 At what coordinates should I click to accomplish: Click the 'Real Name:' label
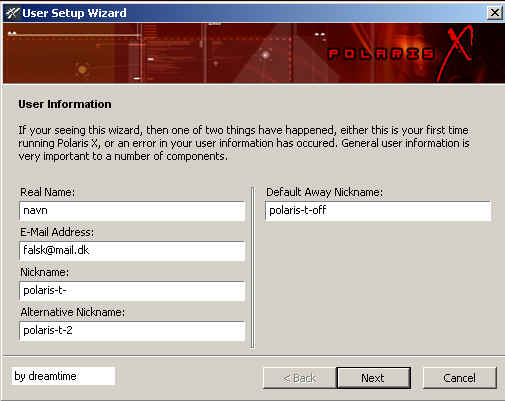point(48,192)
